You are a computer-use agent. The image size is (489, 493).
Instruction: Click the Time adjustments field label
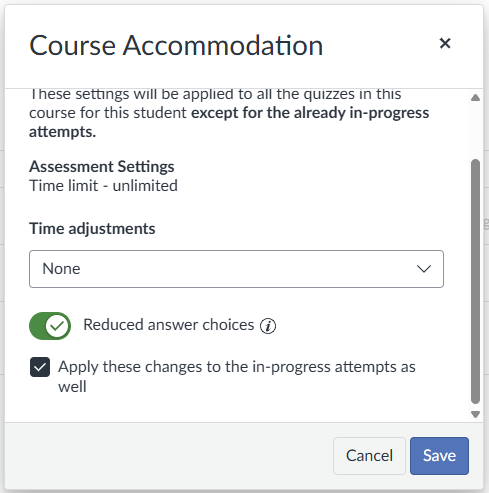(92, 229)
